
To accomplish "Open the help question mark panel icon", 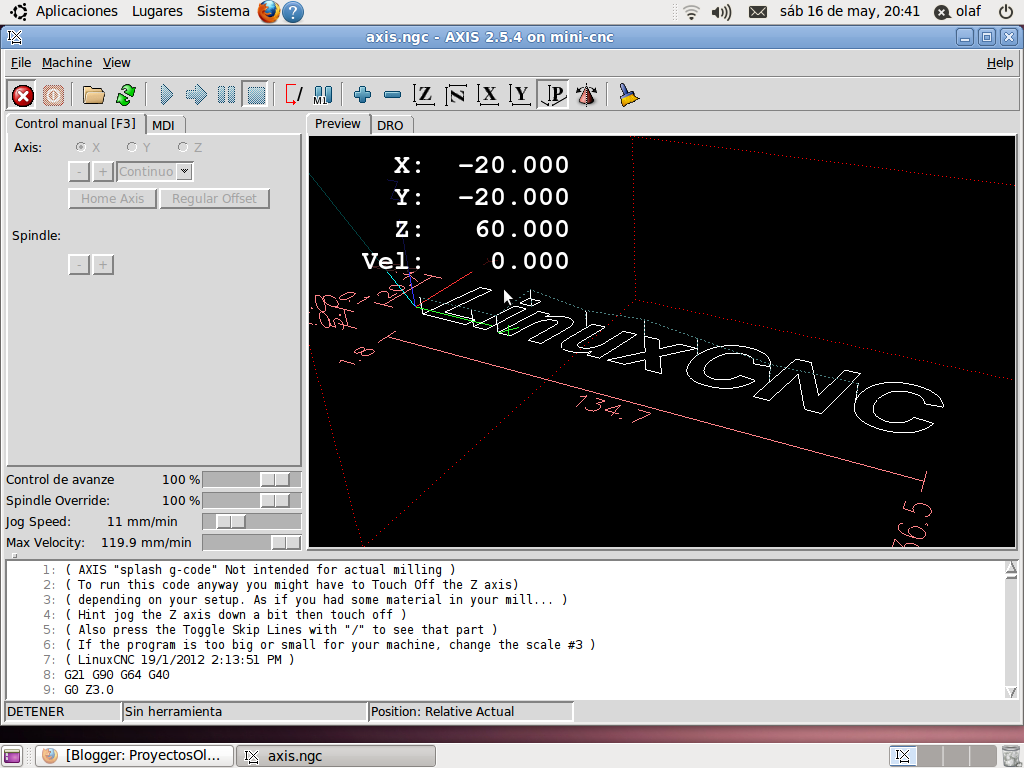I will click(x=293, y=12).
